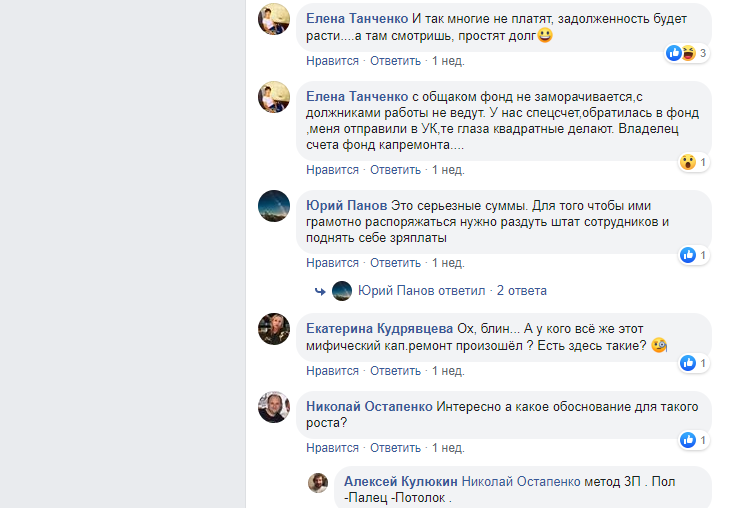Open Юрий Панов's profile picture
This screenshot has height=508, width=739.
coord(274,205)
